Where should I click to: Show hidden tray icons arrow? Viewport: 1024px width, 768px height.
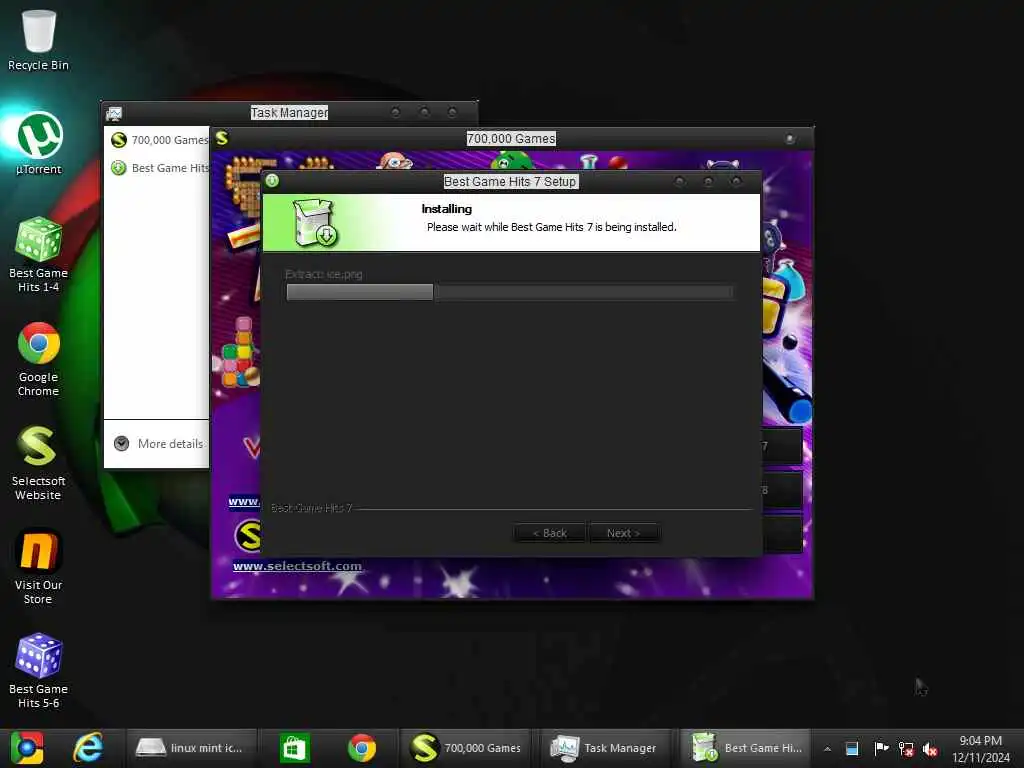(x=827, y=749)
